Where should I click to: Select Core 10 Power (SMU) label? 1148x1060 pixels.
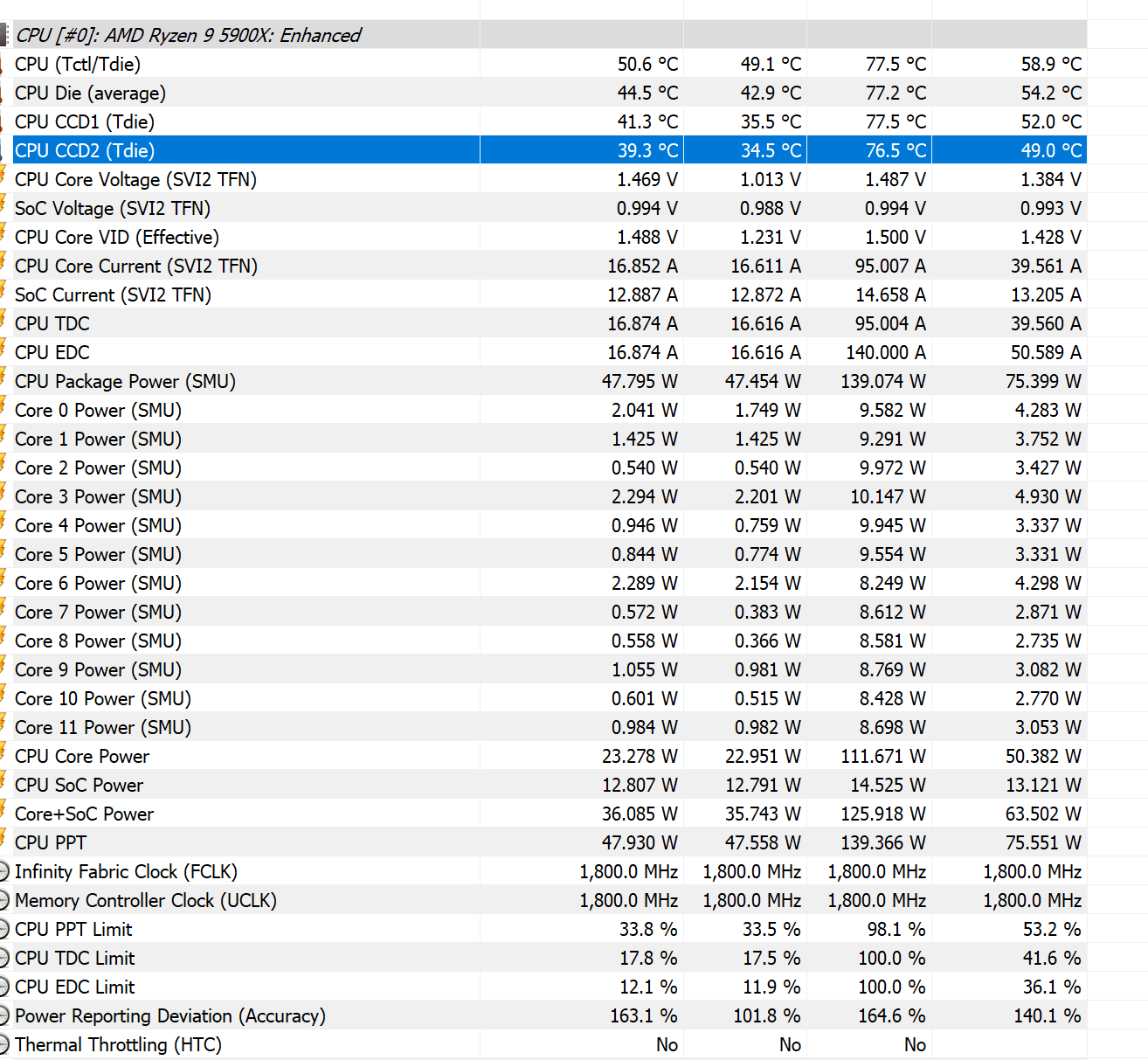click(103, 698)
